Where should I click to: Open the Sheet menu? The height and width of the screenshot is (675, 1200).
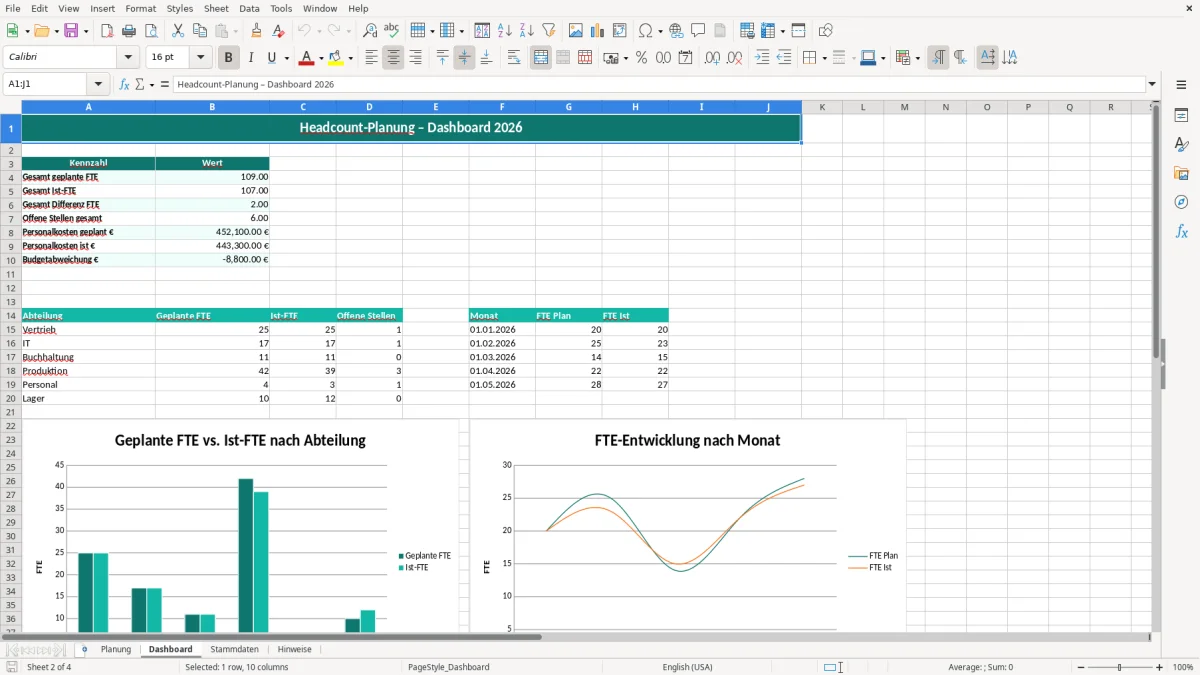click(x=216, y=8)
